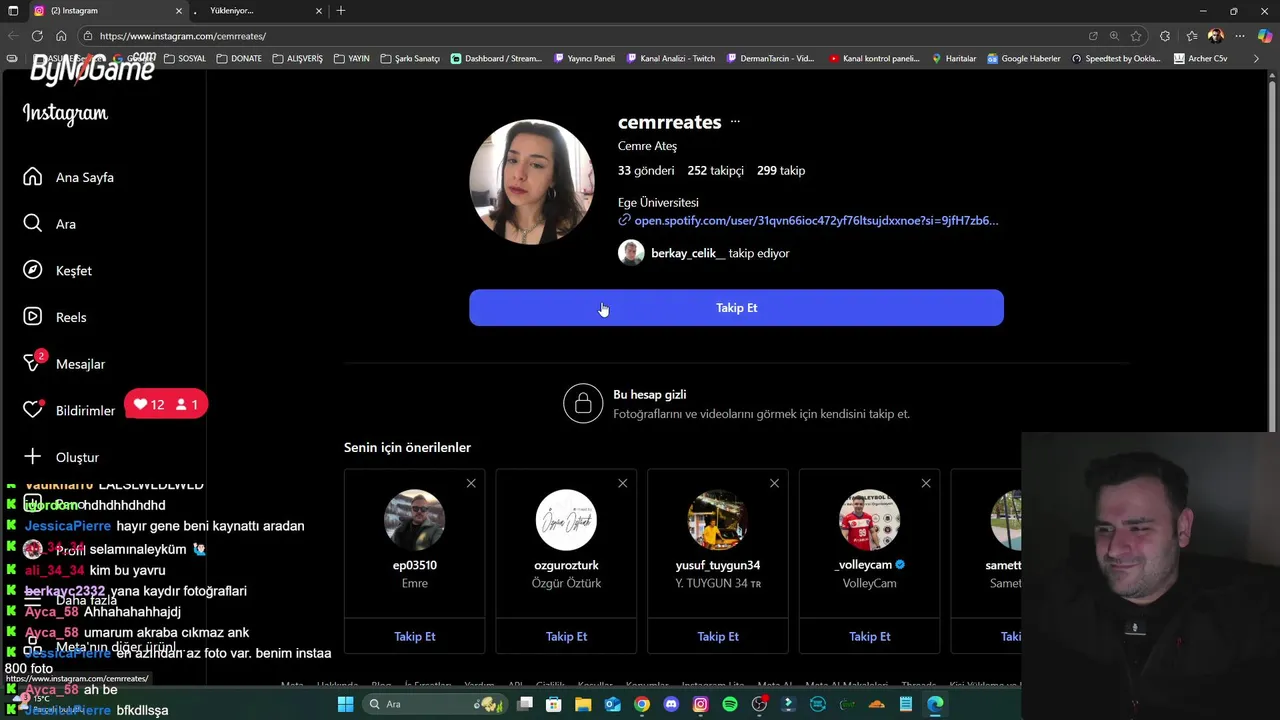Open Ara search in Instagram sidebar

click(50, 224)
